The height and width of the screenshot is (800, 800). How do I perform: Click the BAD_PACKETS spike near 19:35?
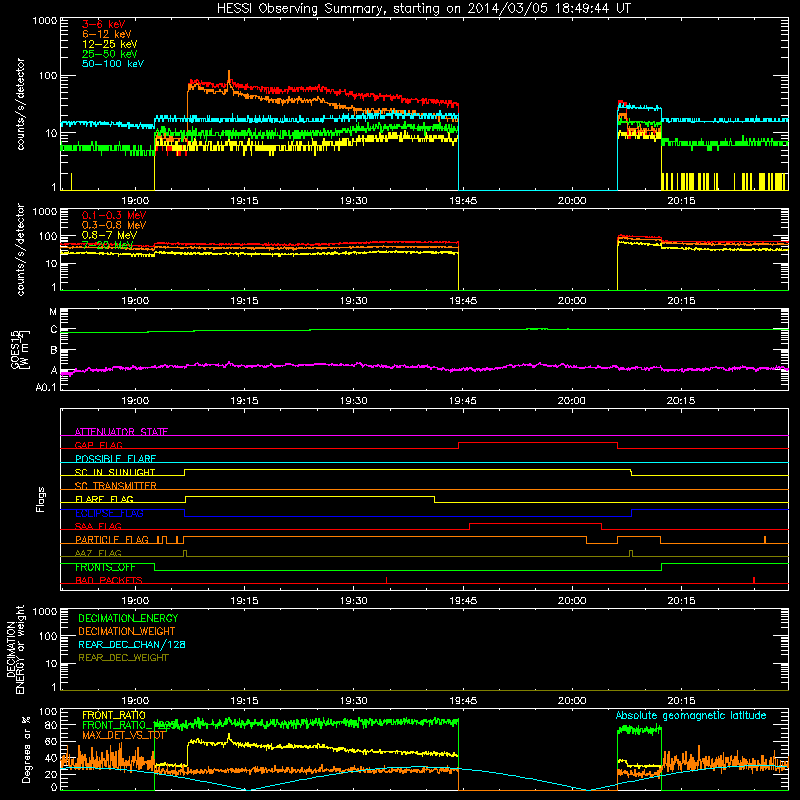[387, 580]
